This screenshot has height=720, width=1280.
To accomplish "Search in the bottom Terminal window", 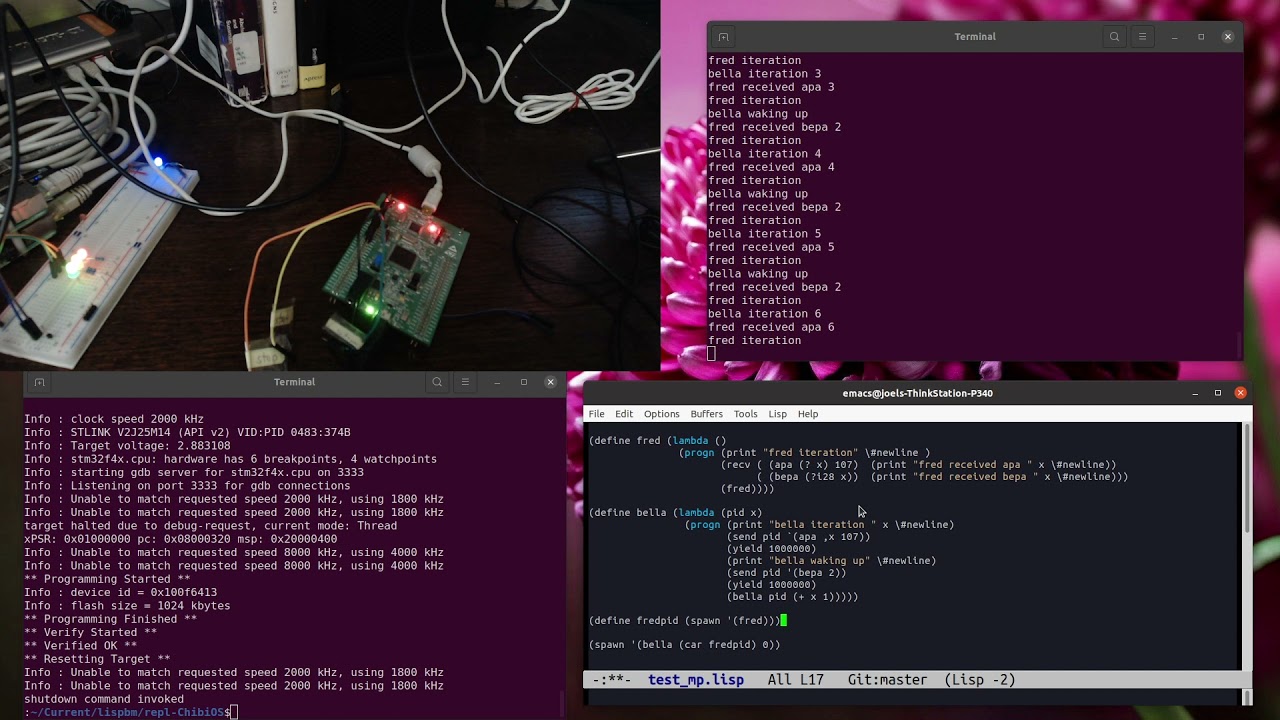I will [437, 382].
